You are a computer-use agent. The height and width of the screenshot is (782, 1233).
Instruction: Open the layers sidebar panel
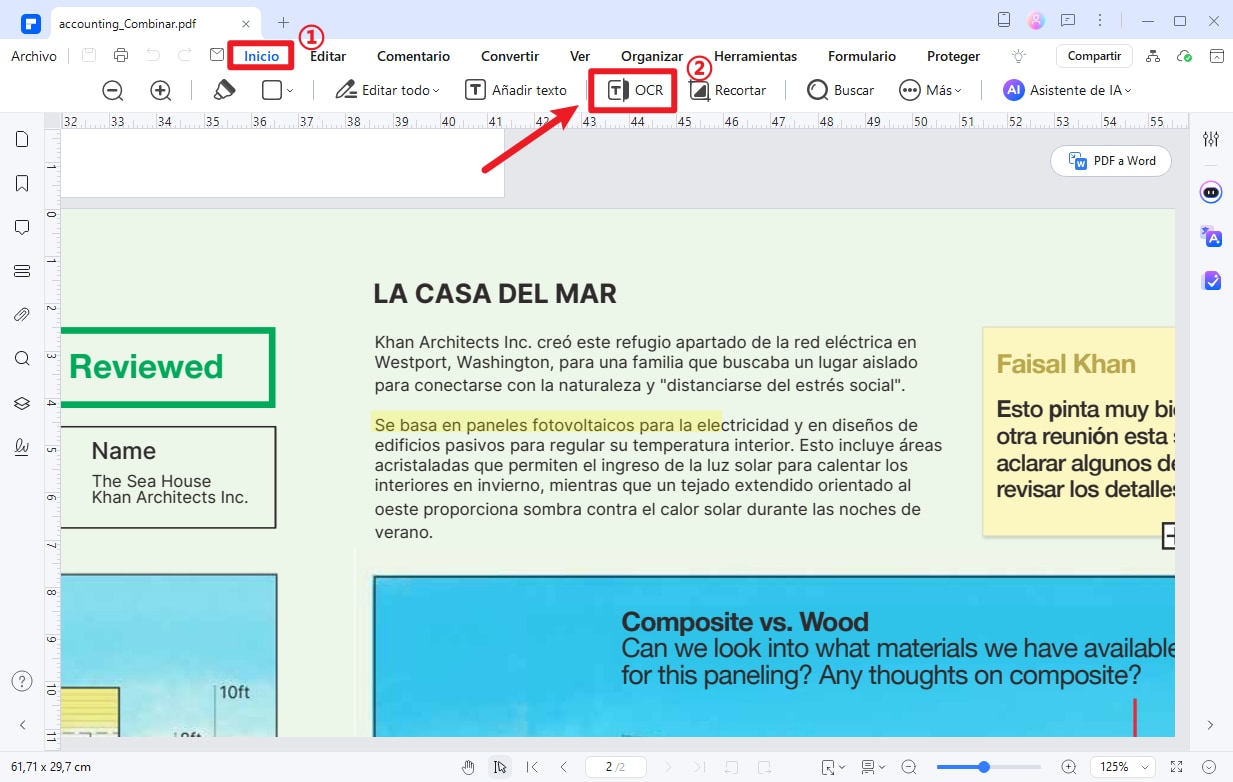[x=21, y=403]
